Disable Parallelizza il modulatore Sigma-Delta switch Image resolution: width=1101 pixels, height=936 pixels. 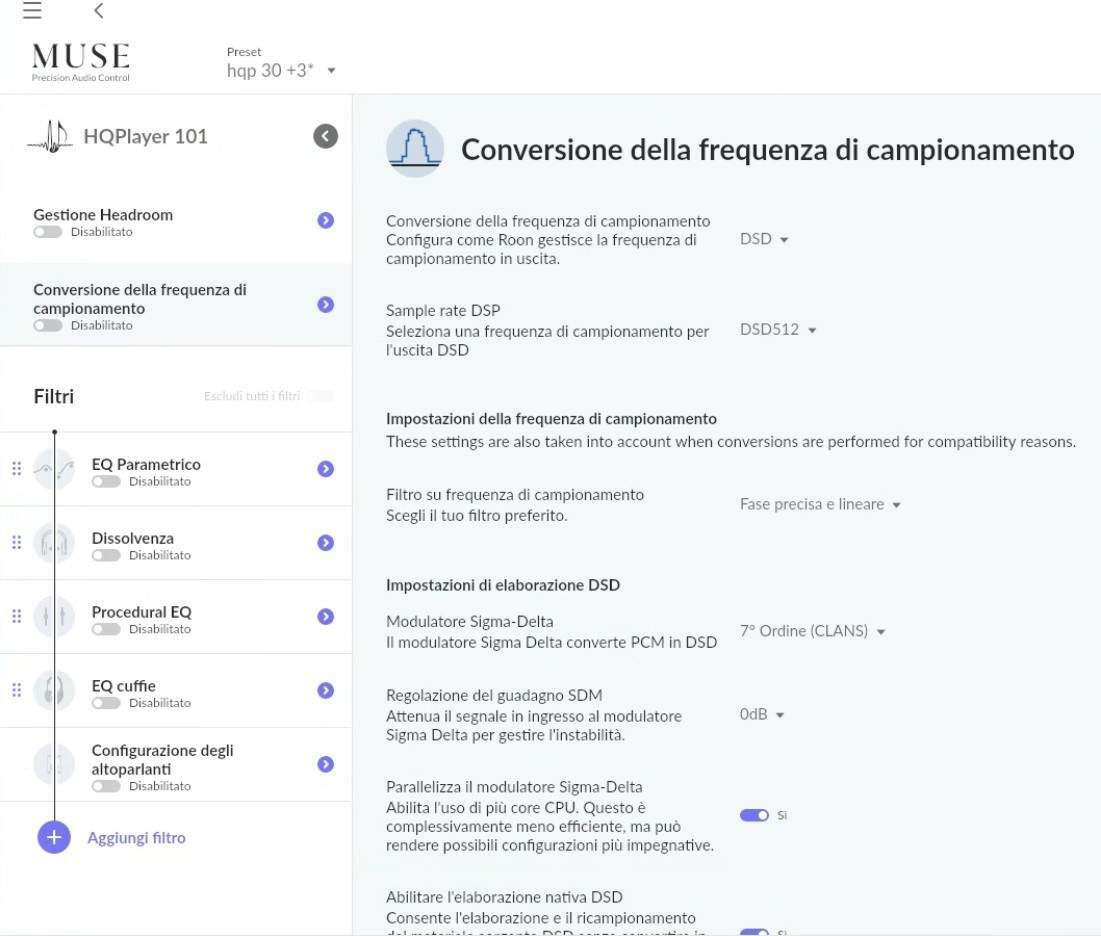754,815
